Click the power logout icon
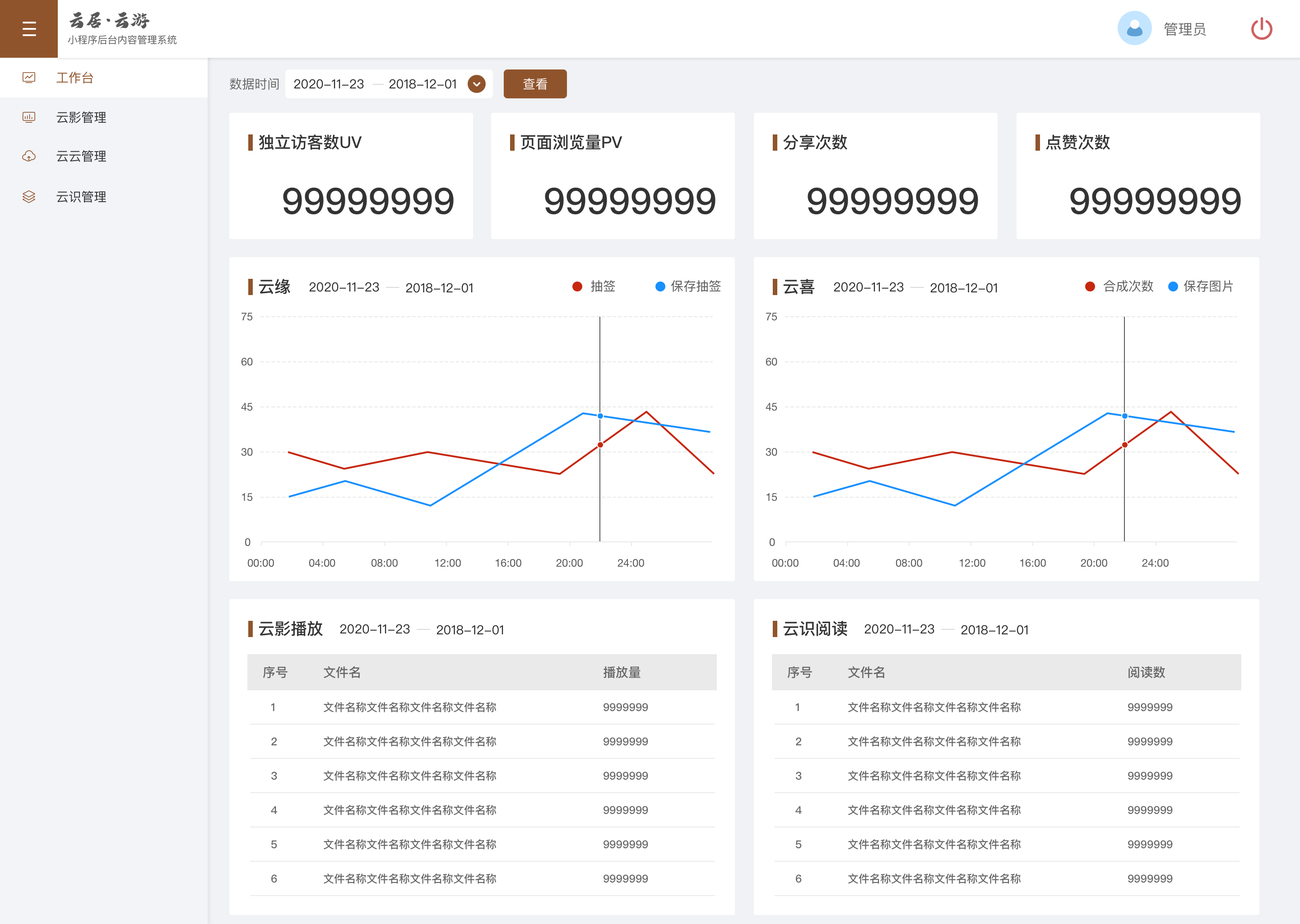Image resolution: width=1300 pixels, height=924 pixels. [x=1261, y=28]
